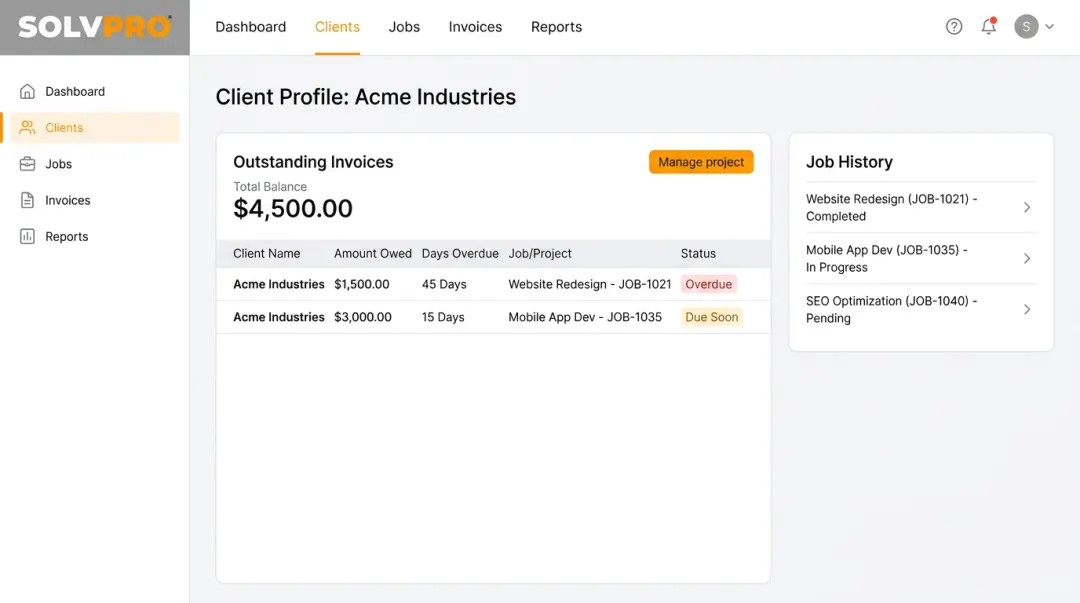Select Invoices label in the sidebar

[68, 200]
